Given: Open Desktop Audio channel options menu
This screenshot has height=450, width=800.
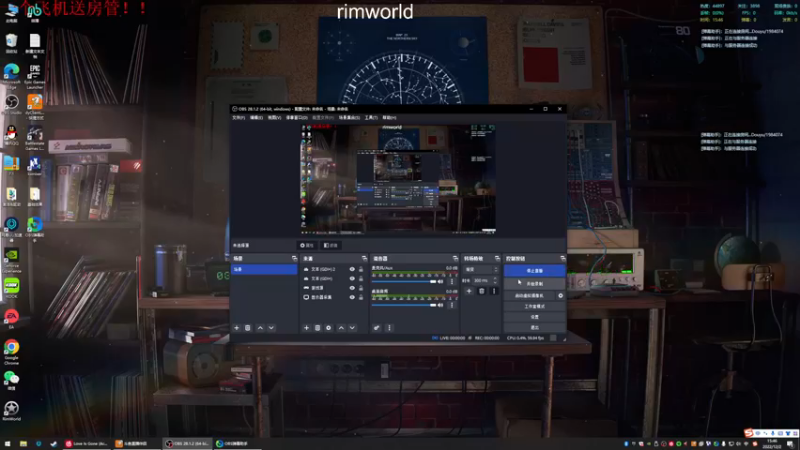Looking at the screenshot, I should [452, 305].
